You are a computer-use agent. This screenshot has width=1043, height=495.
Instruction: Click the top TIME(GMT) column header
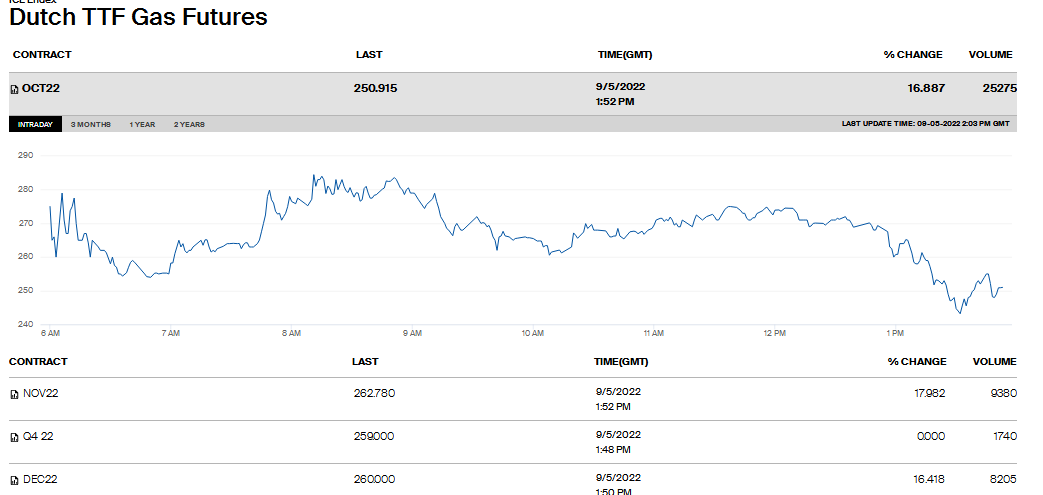625,55
